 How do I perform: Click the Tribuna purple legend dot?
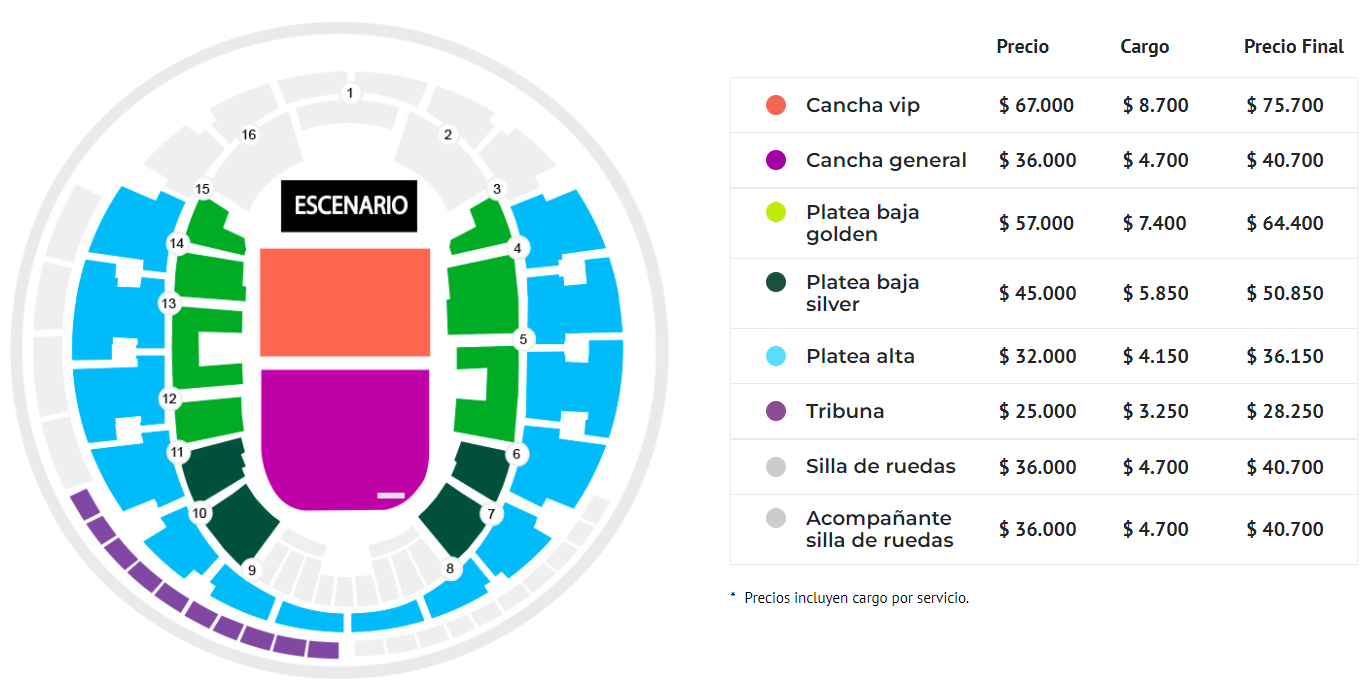pyautogui.click(x=776, y=411)
